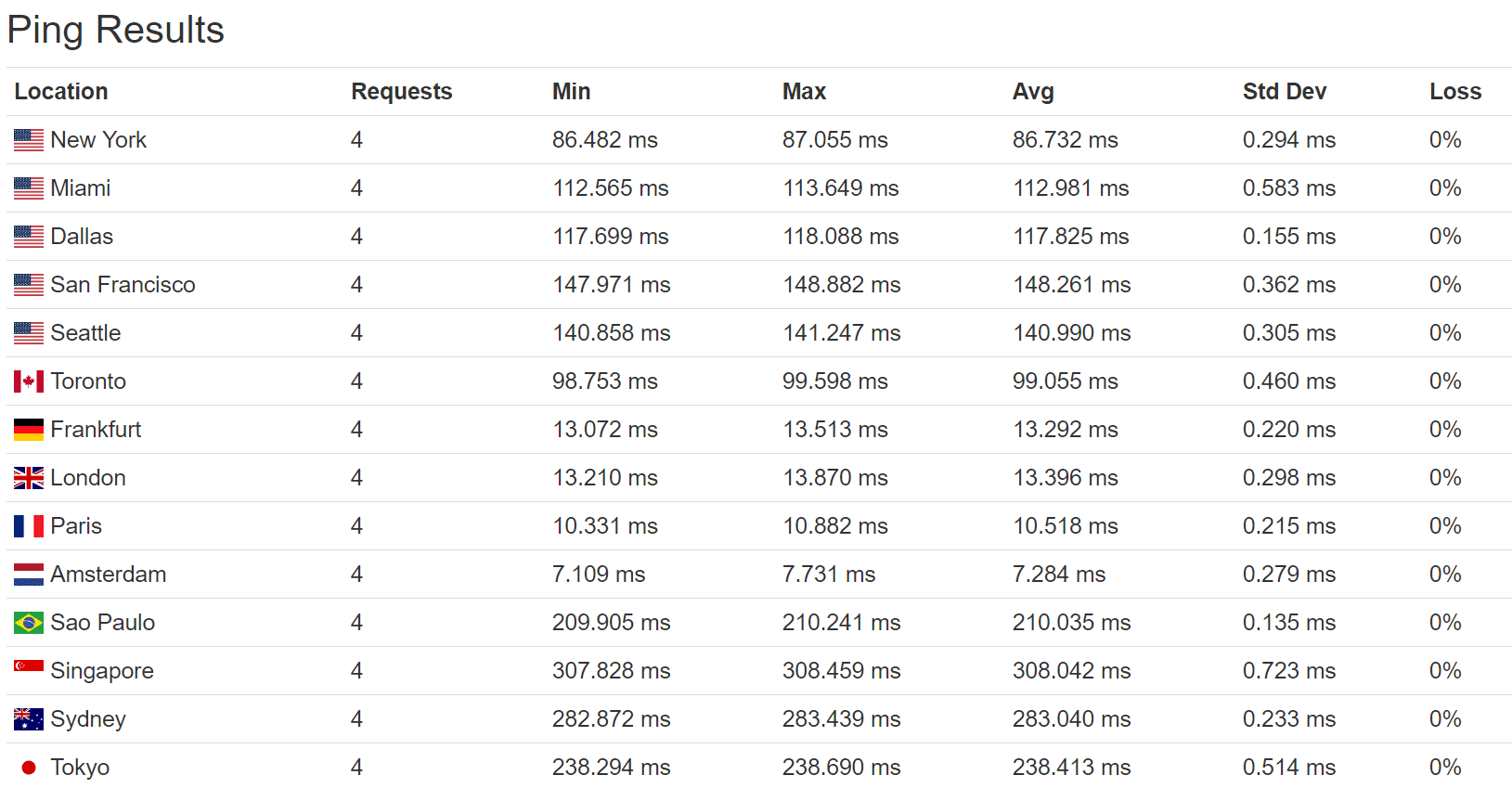Click Seattle's average ping 140.990 ms

(x=1071, y=333)
